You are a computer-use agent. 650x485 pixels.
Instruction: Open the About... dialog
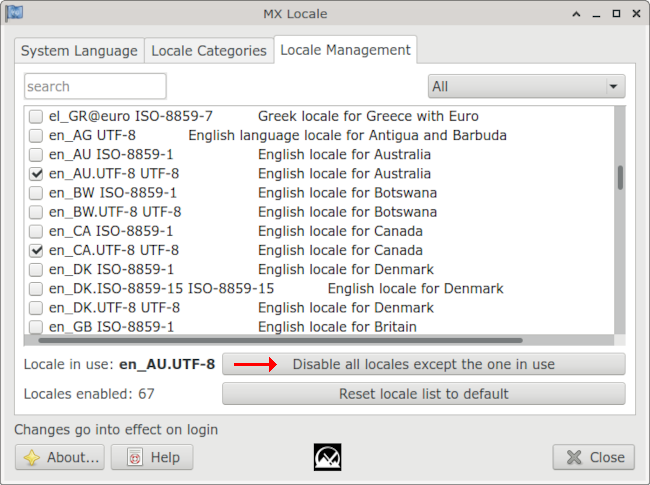click(60, 457)
